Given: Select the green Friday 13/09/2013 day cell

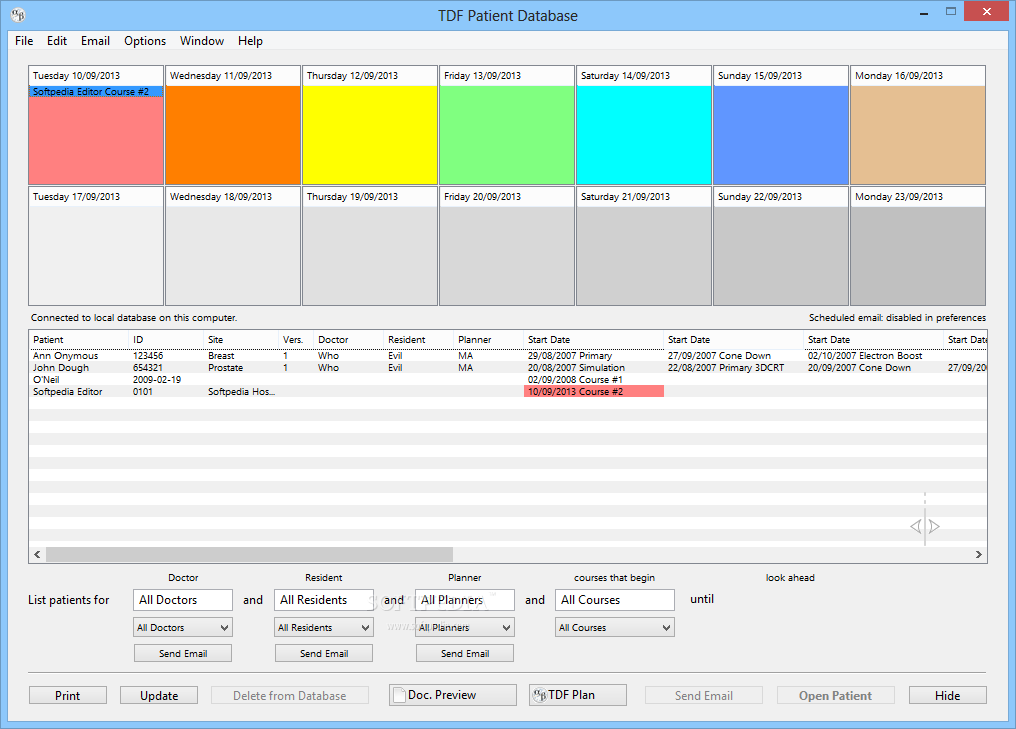Looking at the screenshot, I should tap(507, 135).
